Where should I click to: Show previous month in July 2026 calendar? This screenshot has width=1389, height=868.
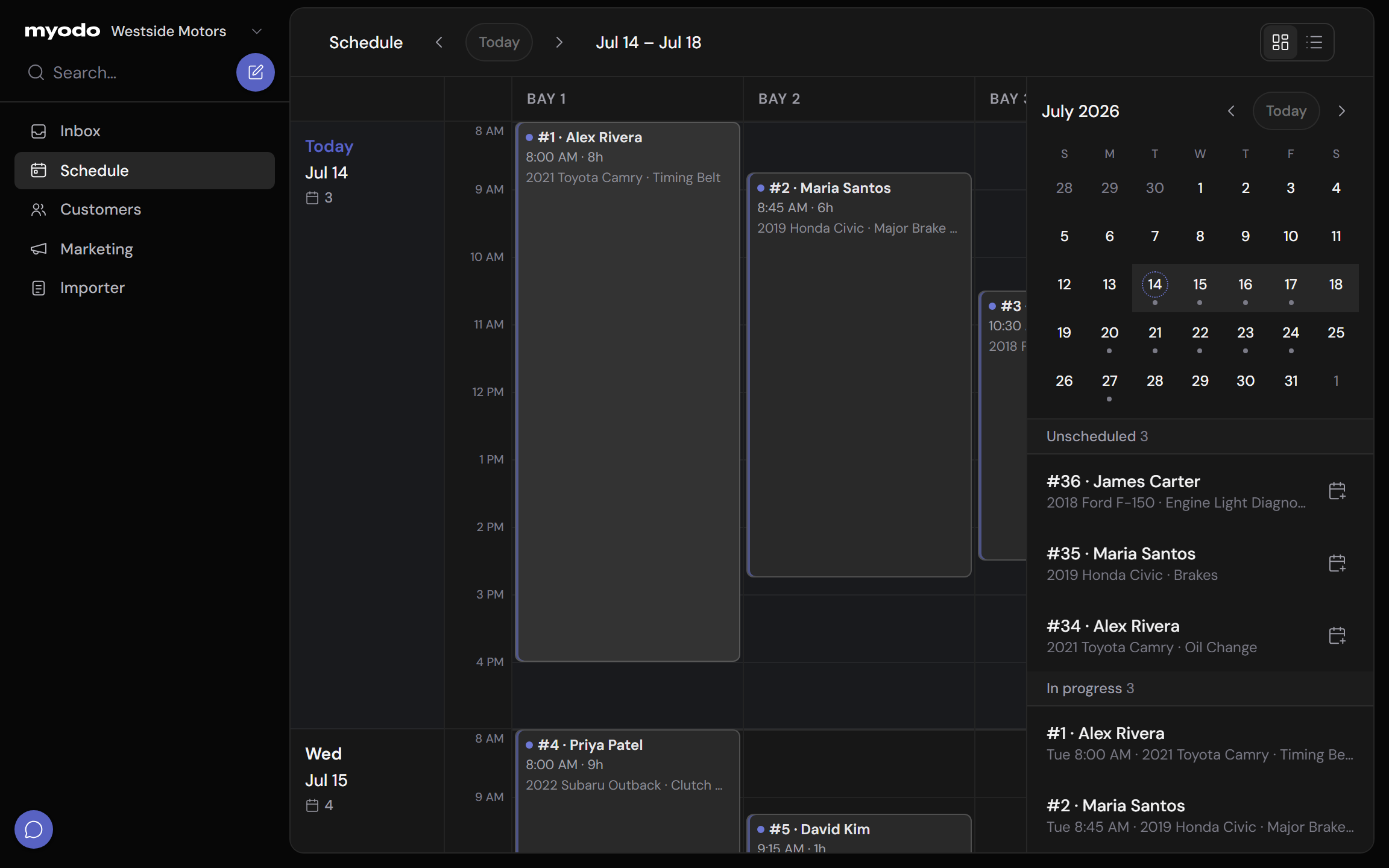click(x=1231, y=111)
